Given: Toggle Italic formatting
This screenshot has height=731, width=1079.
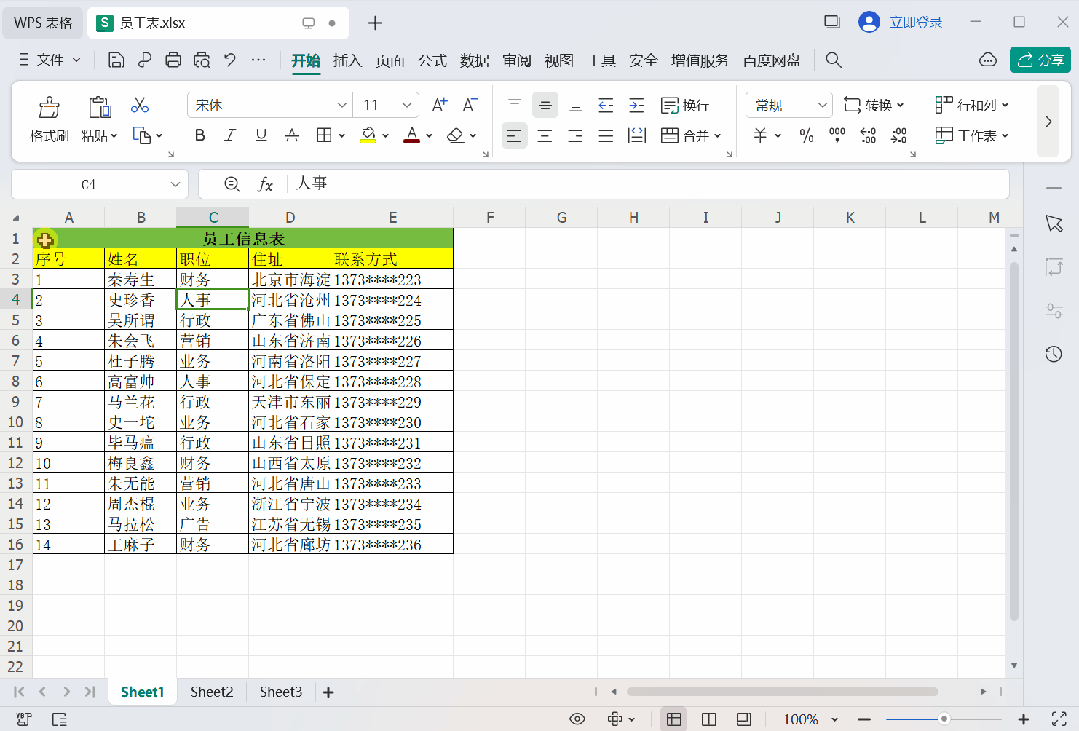Looking at the screenshot, I should (x=230, y=136).
